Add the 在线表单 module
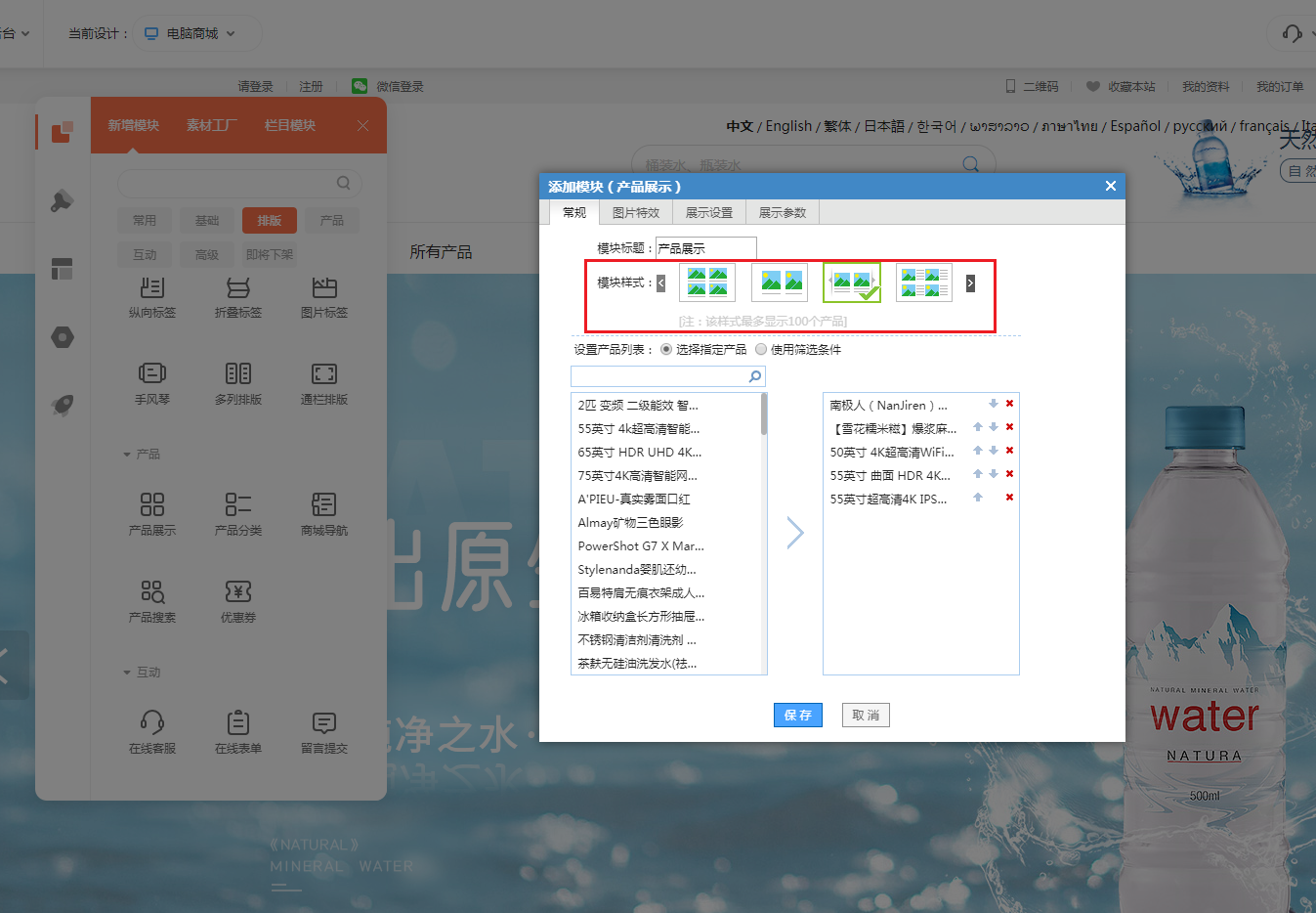Image resolution: width=1316 pixels, height=913 pixels. pos(238,733)
